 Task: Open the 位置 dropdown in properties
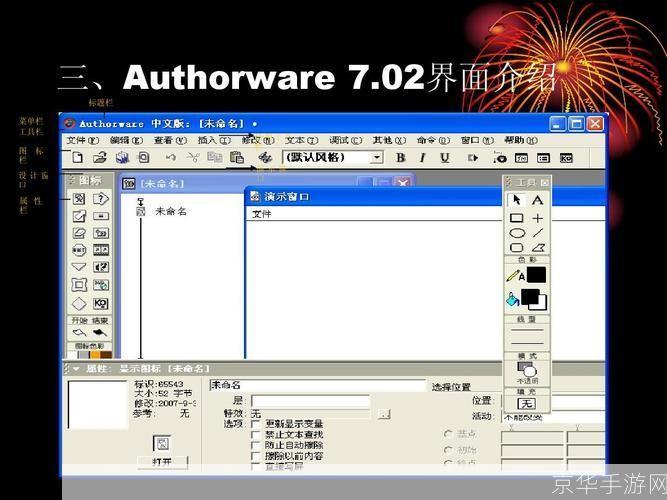553,402
